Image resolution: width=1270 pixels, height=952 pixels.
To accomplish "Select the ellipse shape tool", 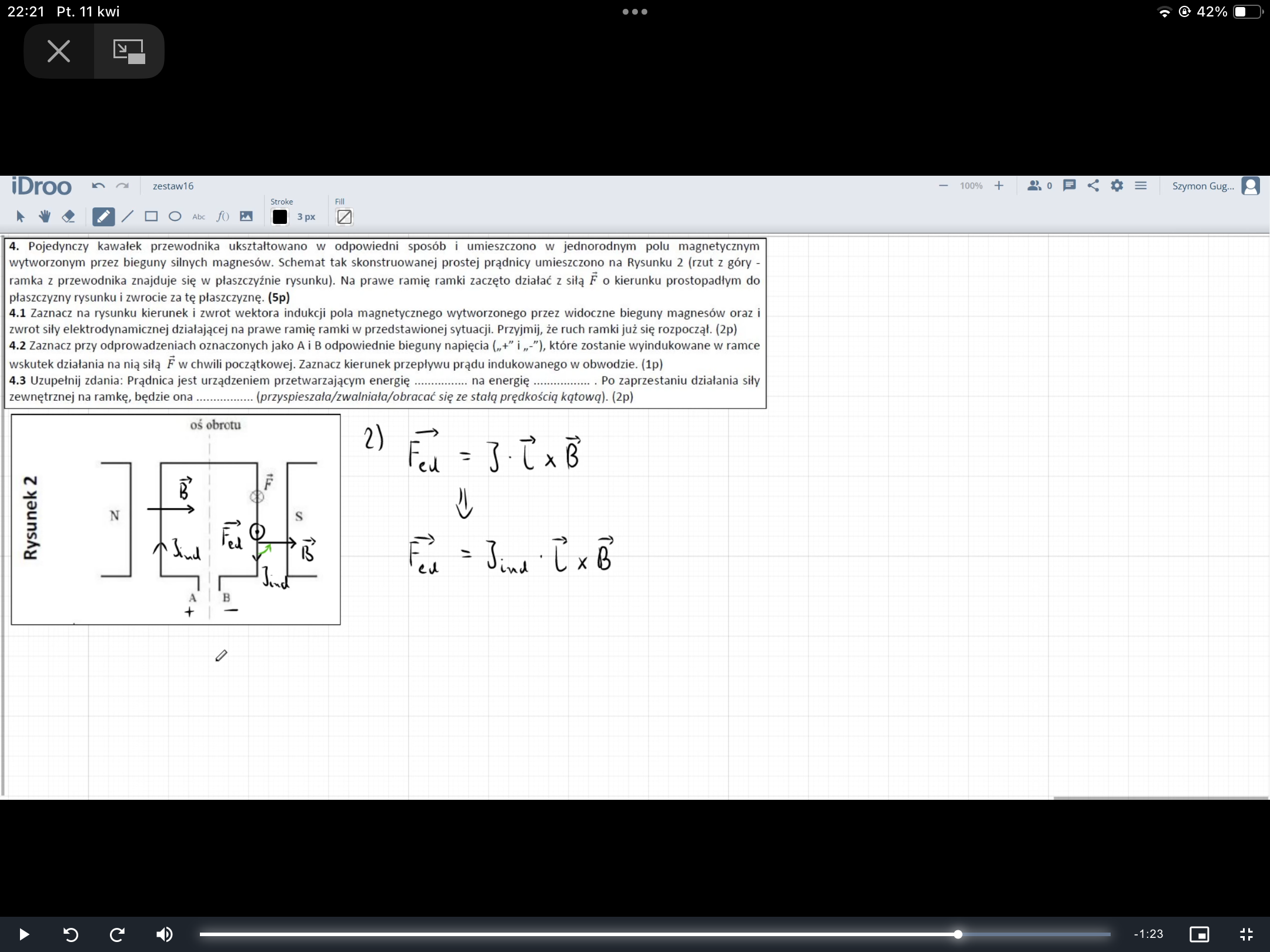I will point(175,217).
